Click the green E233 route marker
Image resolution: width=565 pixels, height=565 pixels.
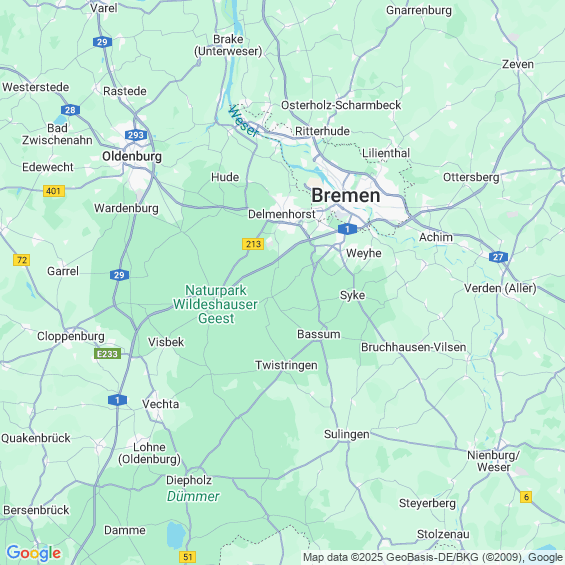click(107, 354)
